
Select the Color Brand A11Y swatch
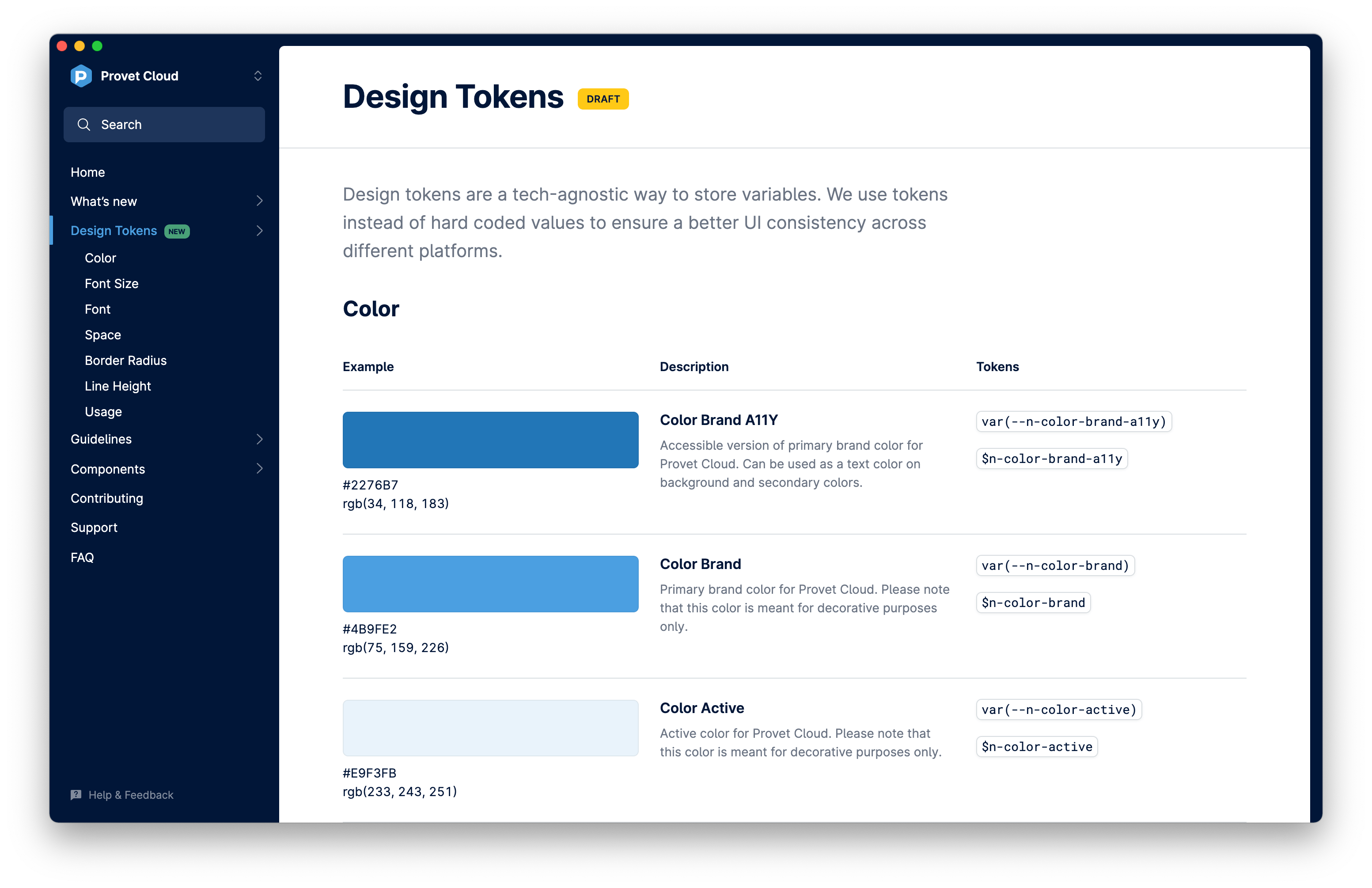pyautogui.click(x=491, y=438)
